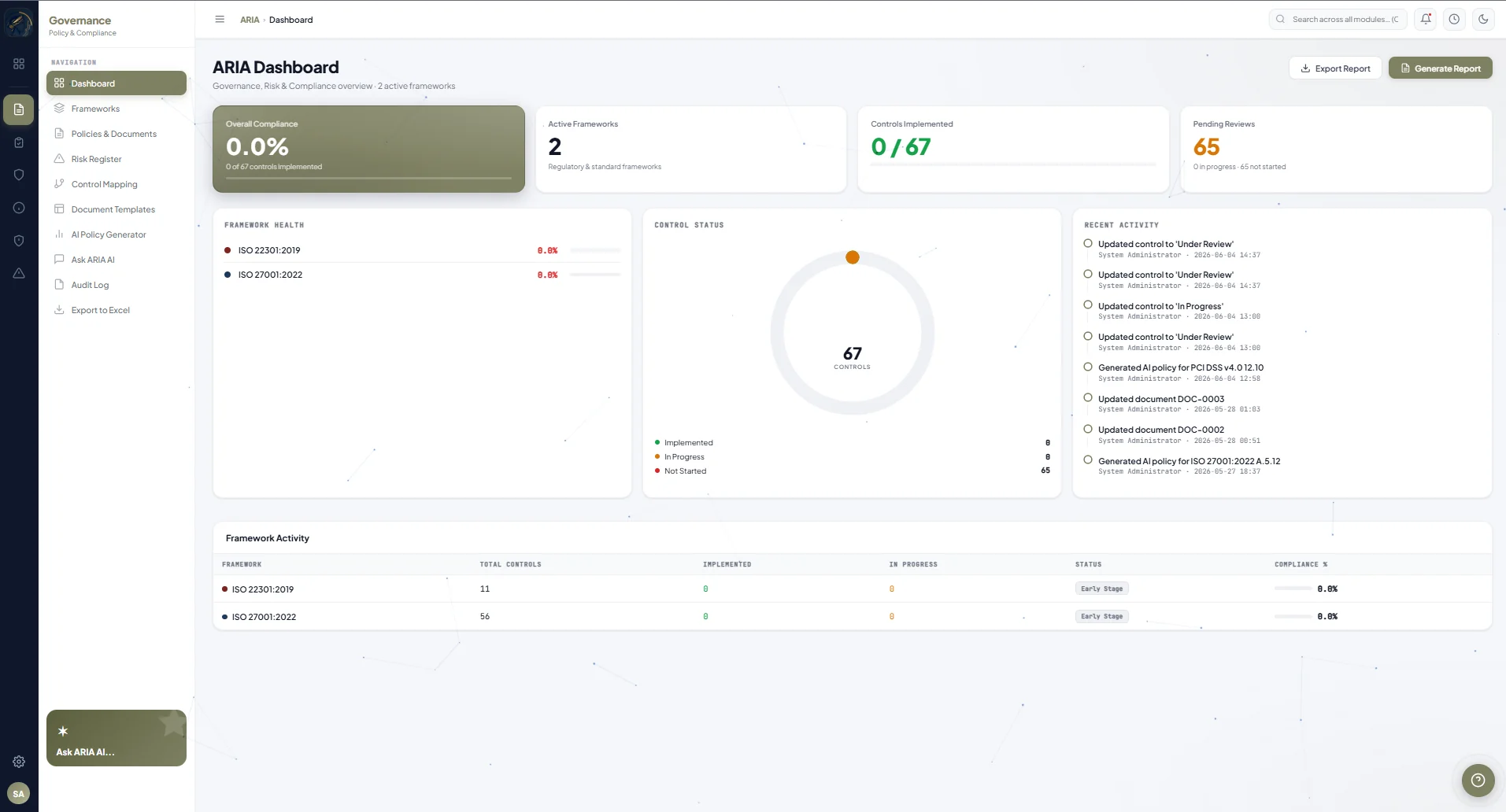Open Ask ARIA AI in navigation
This screenshot has height=812, width=1506.
pos(117,260)
